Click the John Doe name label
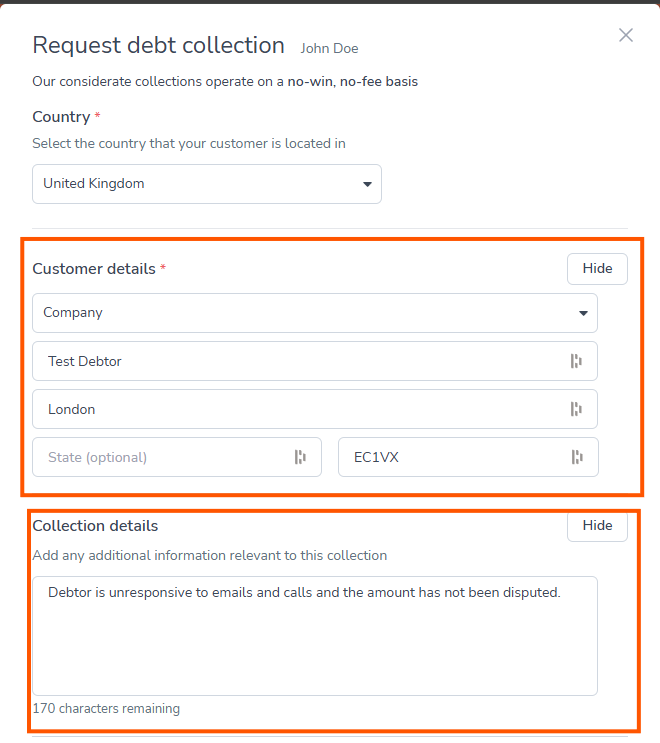The image size is (660, 743). (x=329, y=48)
